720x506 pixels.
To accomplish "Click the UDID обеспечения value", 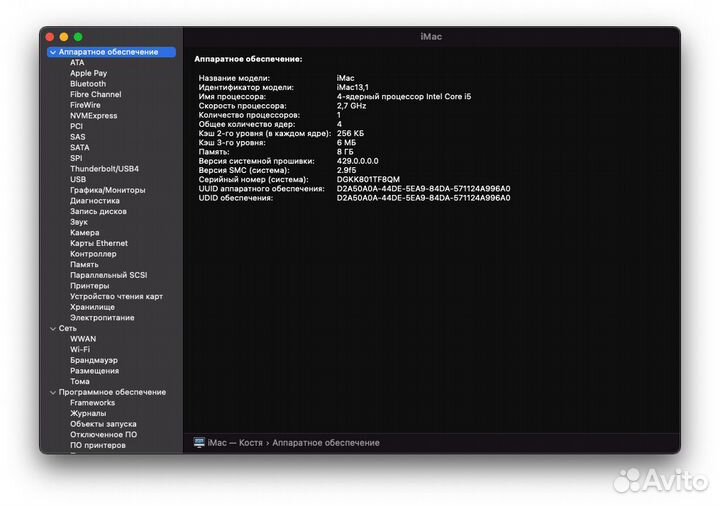I will pos(423,197).
